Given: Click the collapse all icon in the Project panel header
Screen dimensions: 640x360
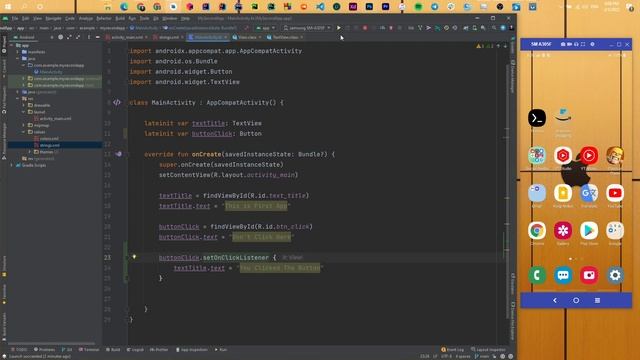Looking at the screenshot, I should point(78,37).
